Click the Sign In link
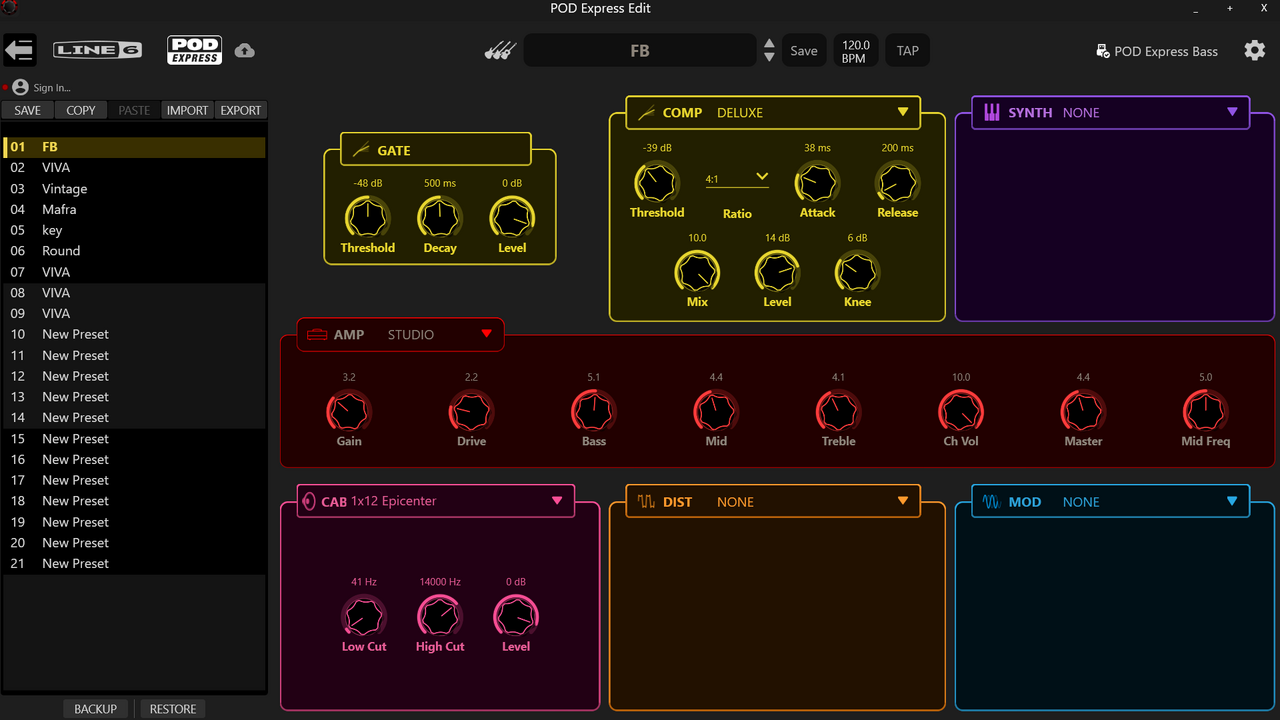Screen dimensions: 1280x720 52,88
